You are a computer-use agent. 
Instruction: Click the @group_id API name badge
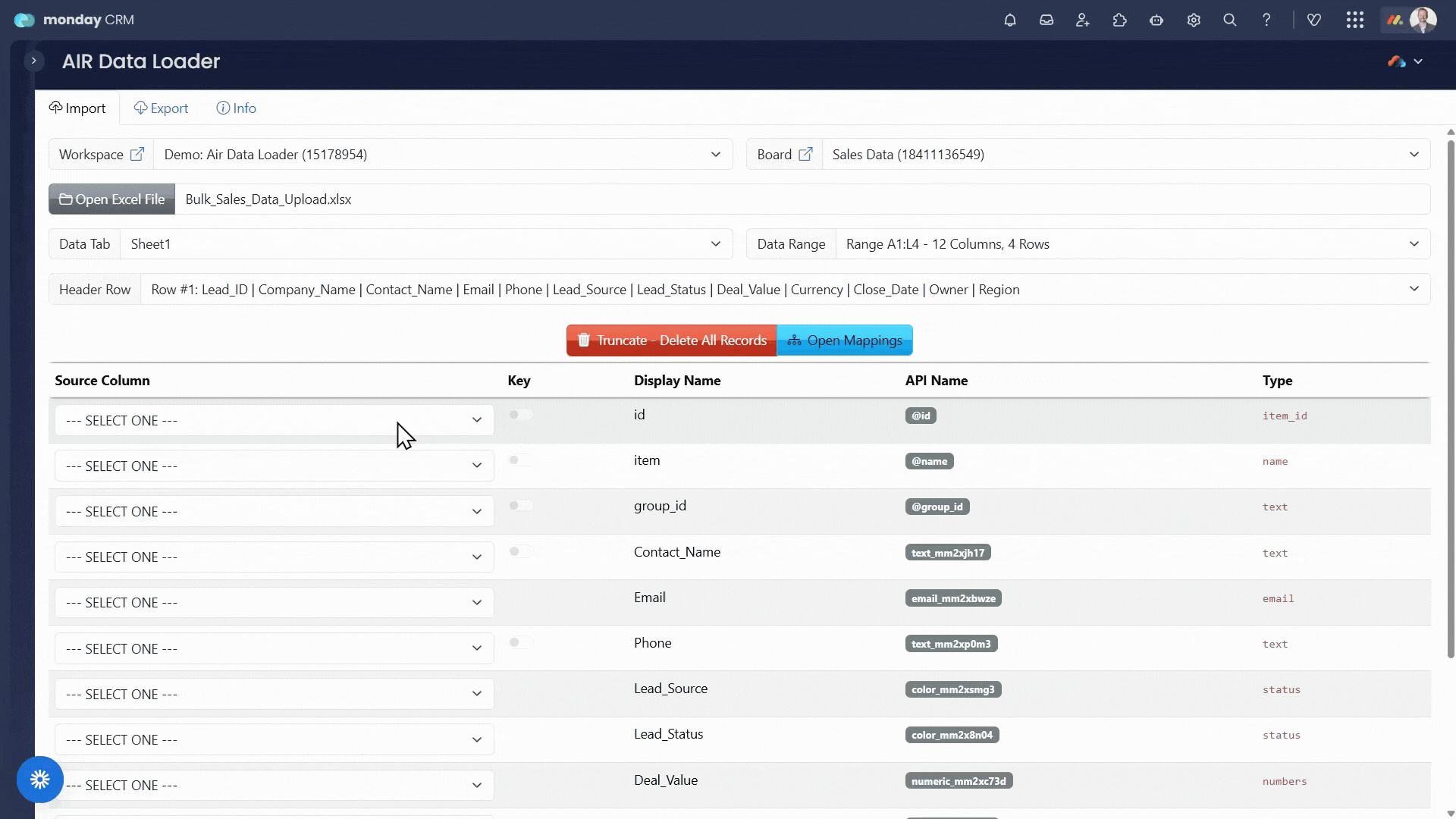937,507
